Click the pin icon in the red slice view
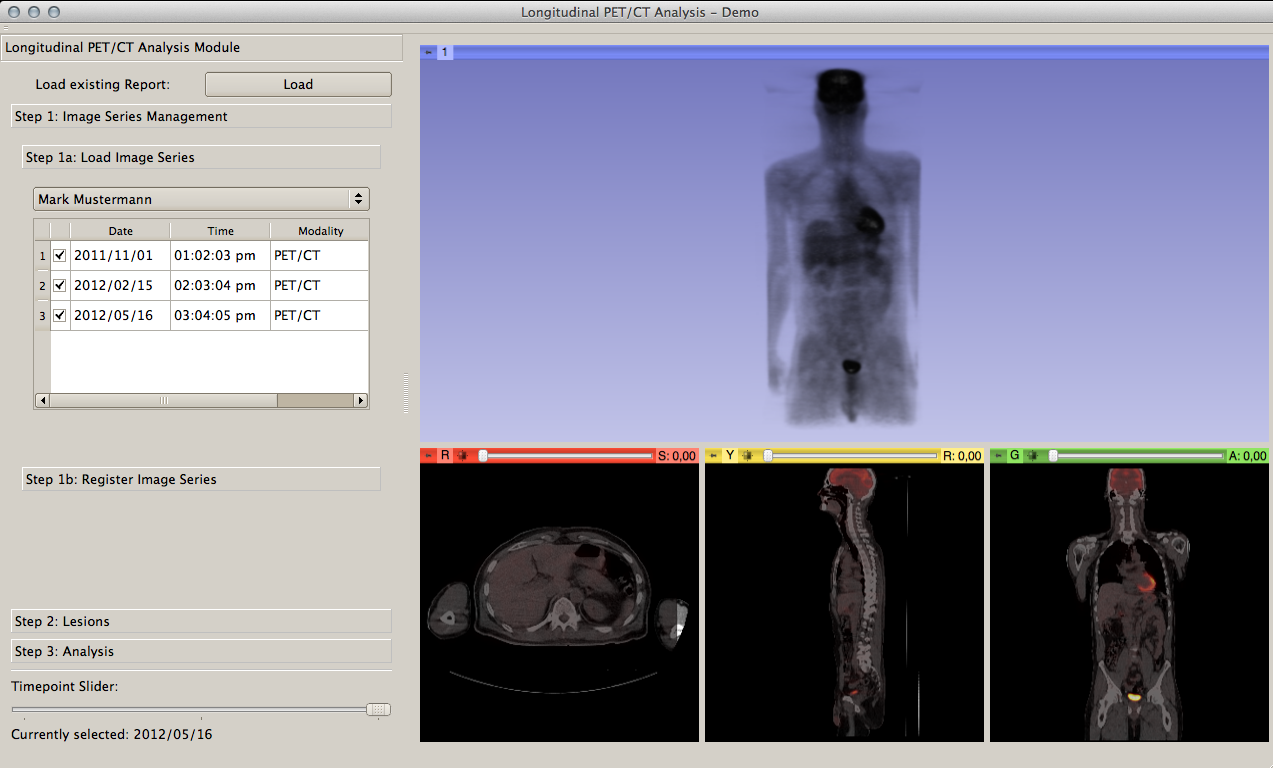This screenshot has height=768, width=1273. tap(428, 456)
